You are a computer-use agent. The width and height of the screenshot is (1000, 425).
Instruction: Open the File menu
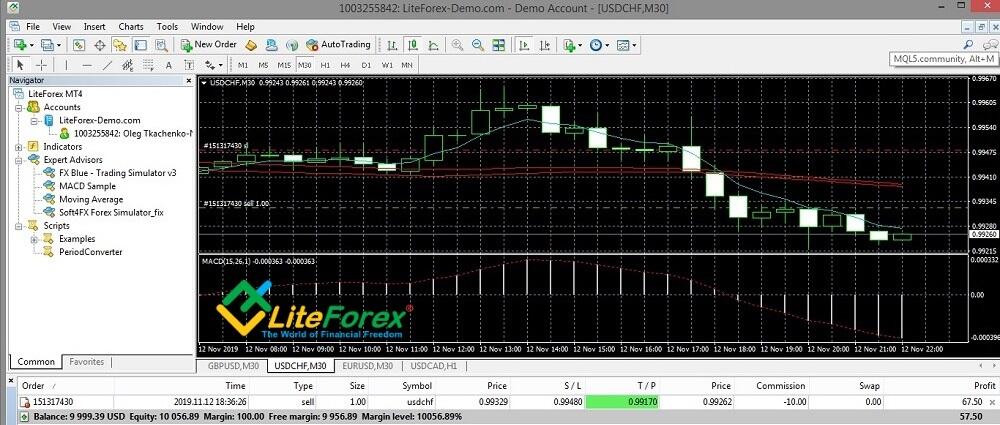coord(33,27)
